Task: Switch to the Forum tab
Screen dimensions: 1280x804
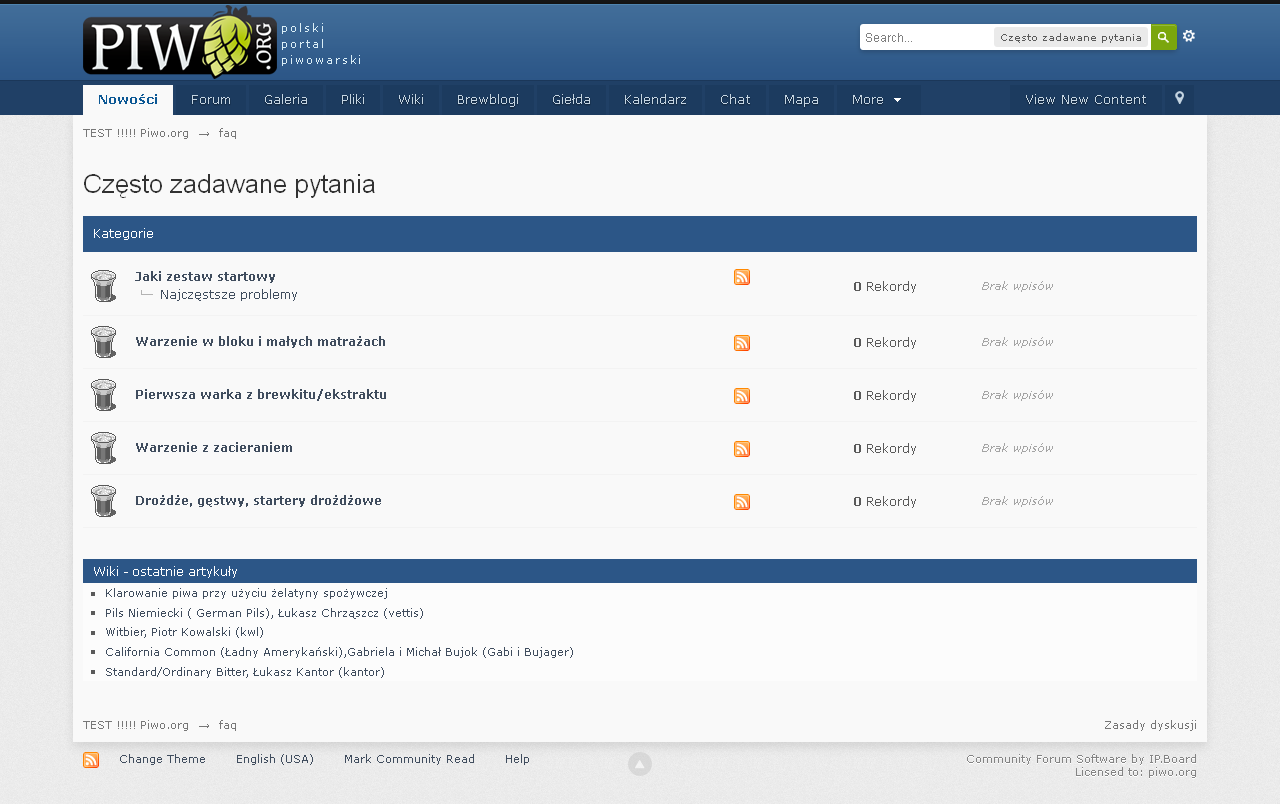Action: (211, 100)
